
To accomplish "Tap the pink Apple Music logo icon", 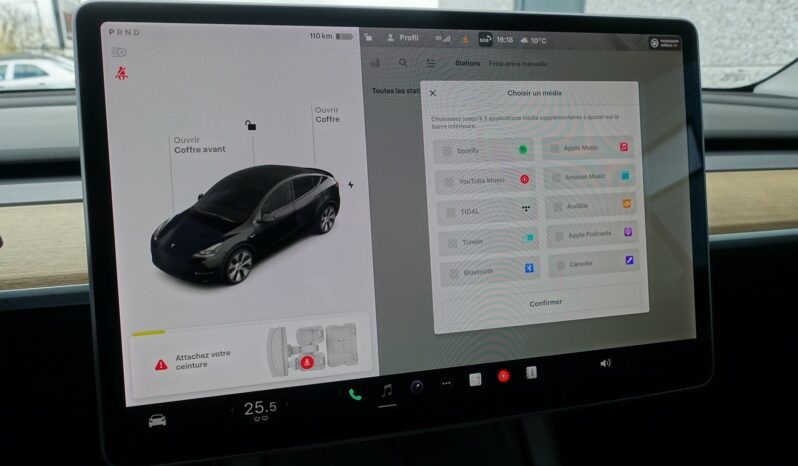I will pyautogui.click(x=623, y=147).
